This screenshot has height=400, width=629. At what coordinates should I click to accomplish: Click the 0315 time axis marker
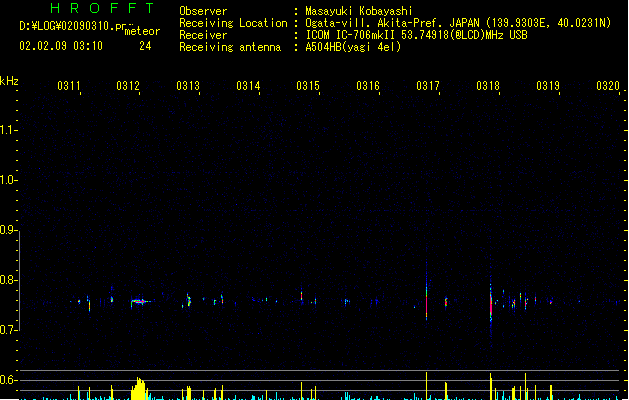308,86
